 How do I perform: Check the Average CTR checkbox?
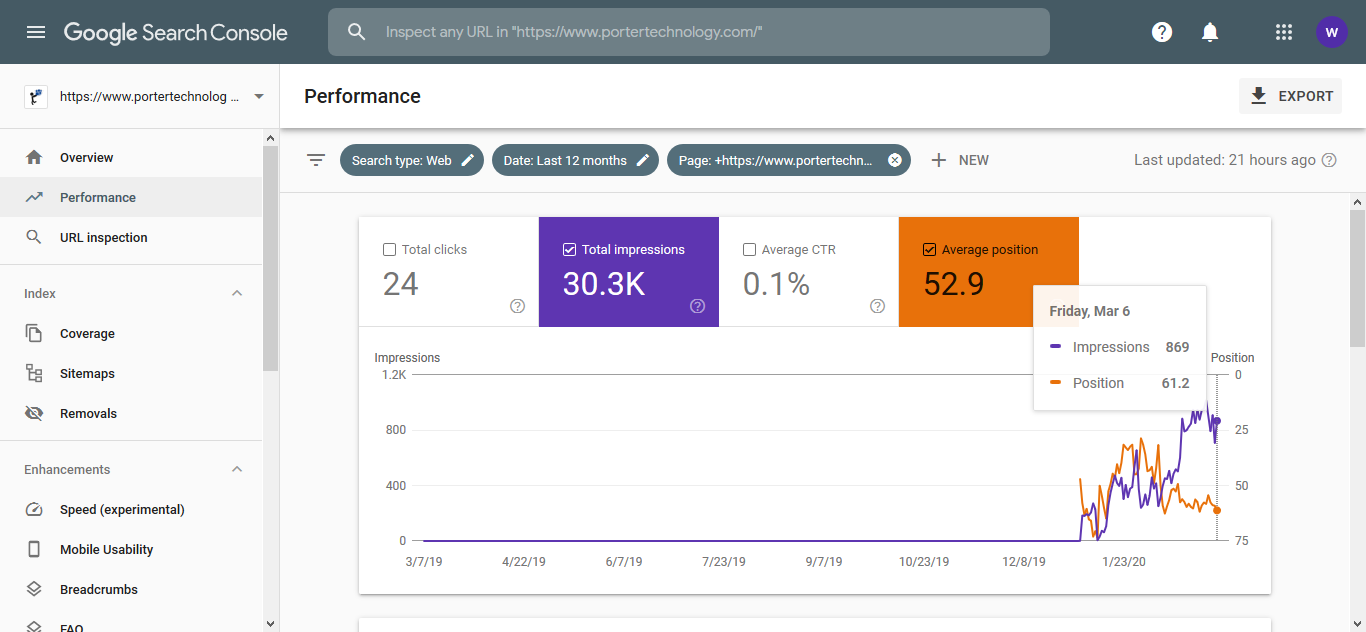tap(750, 250)
